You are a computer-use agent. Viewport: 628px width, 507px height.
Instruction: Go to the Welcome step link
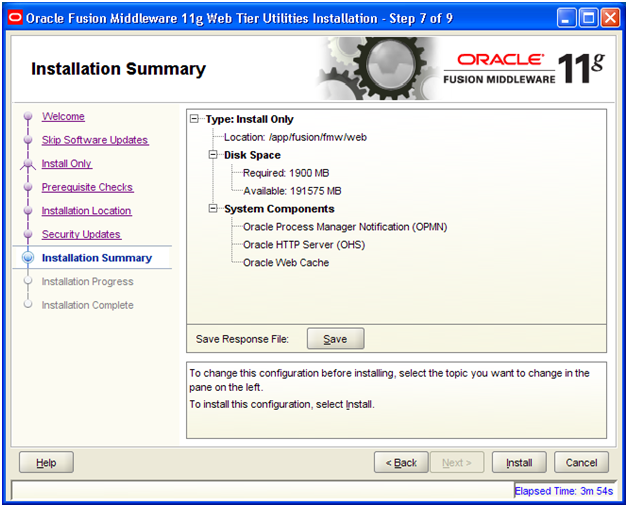click(x=63, y=117)
